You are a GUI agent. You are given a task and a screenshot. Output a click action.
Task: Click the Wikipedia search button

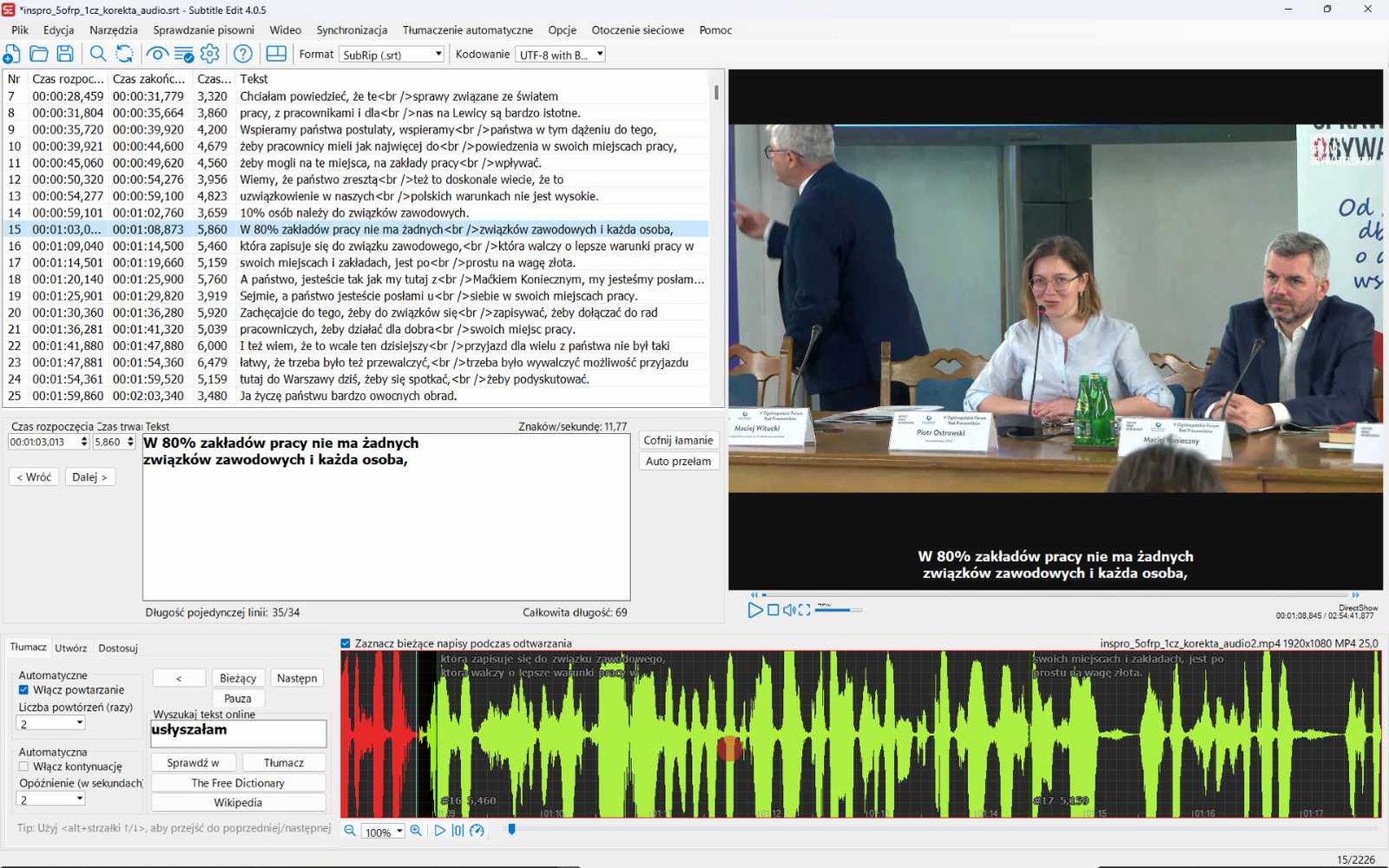(x=238, y=803)
